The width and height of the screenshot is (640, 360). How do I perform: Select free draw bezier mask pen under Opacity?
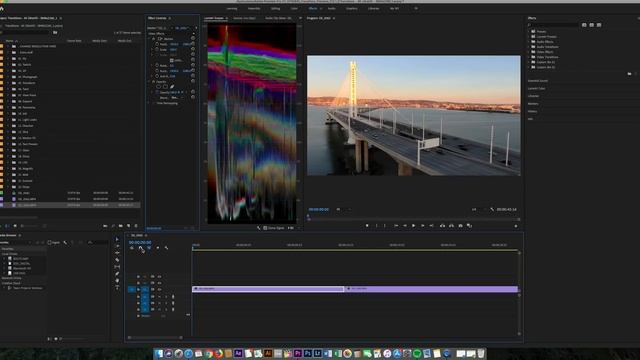point(172,87)
